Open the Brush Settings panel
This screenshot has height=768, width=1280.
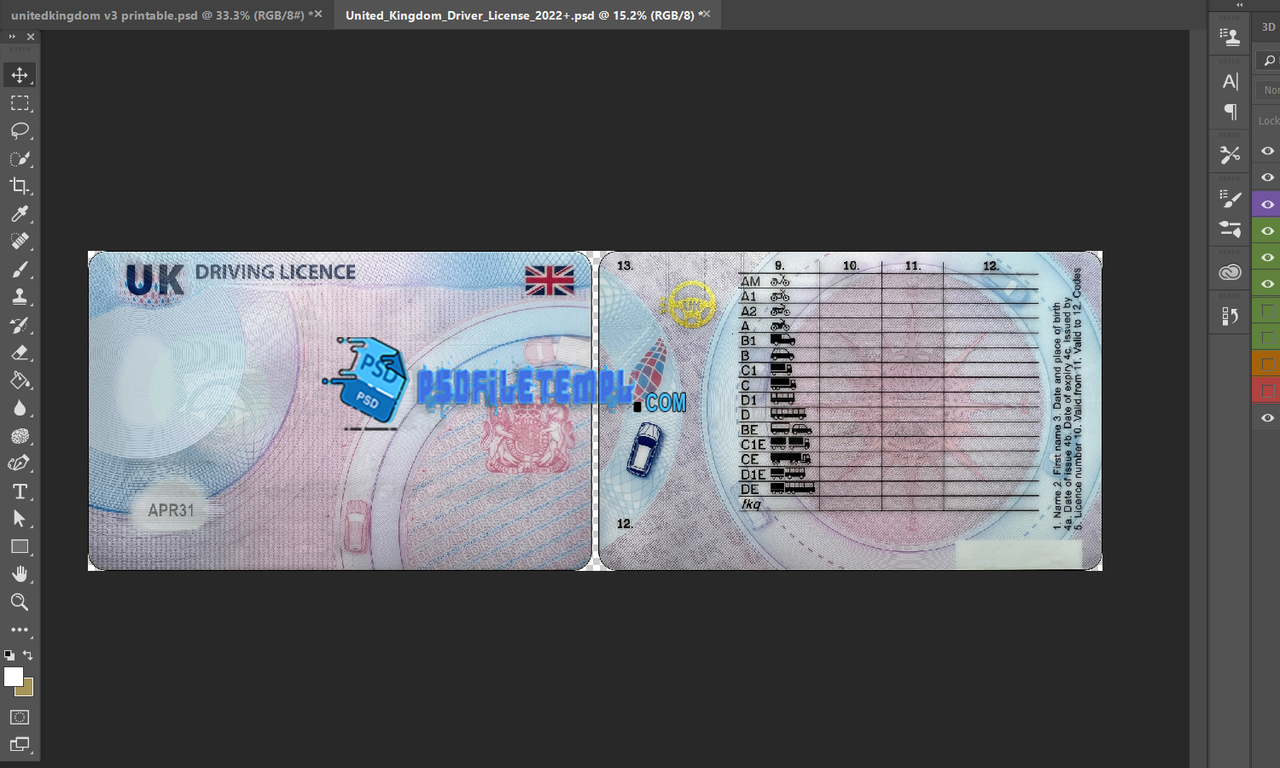(x=1230, y=198)
